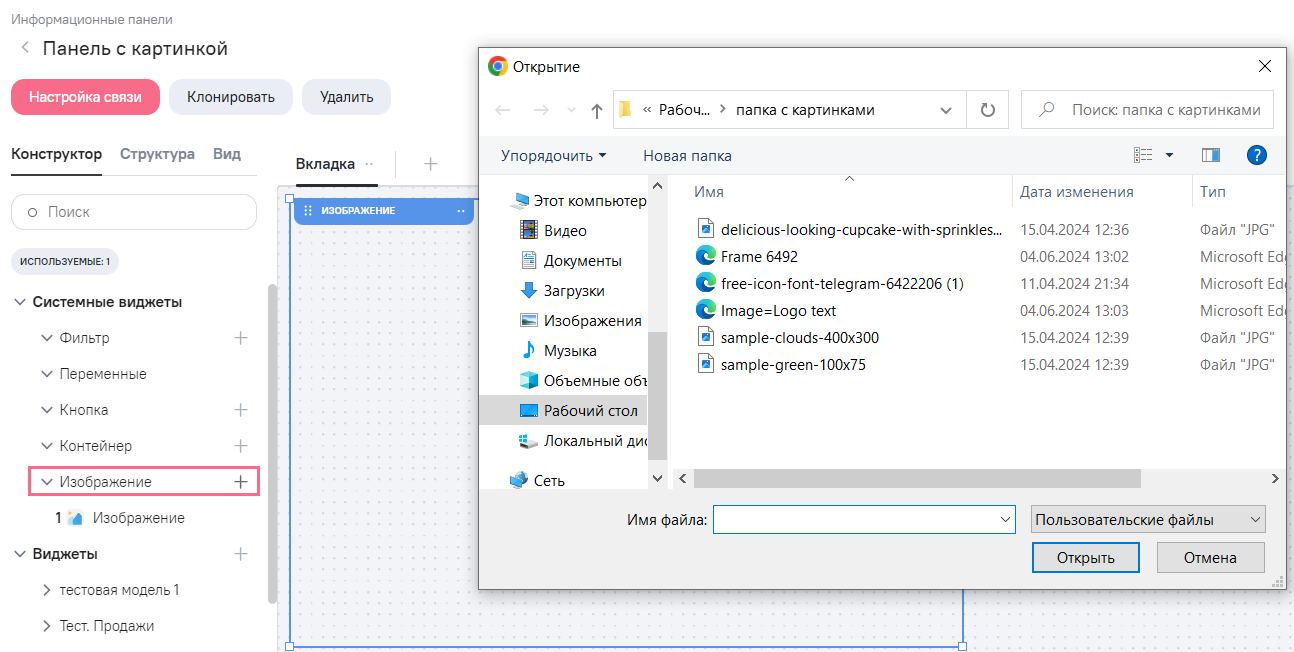1294x652 pixels.
Task: Click plus icon next to Фильтр
Action: coord(240,338)
